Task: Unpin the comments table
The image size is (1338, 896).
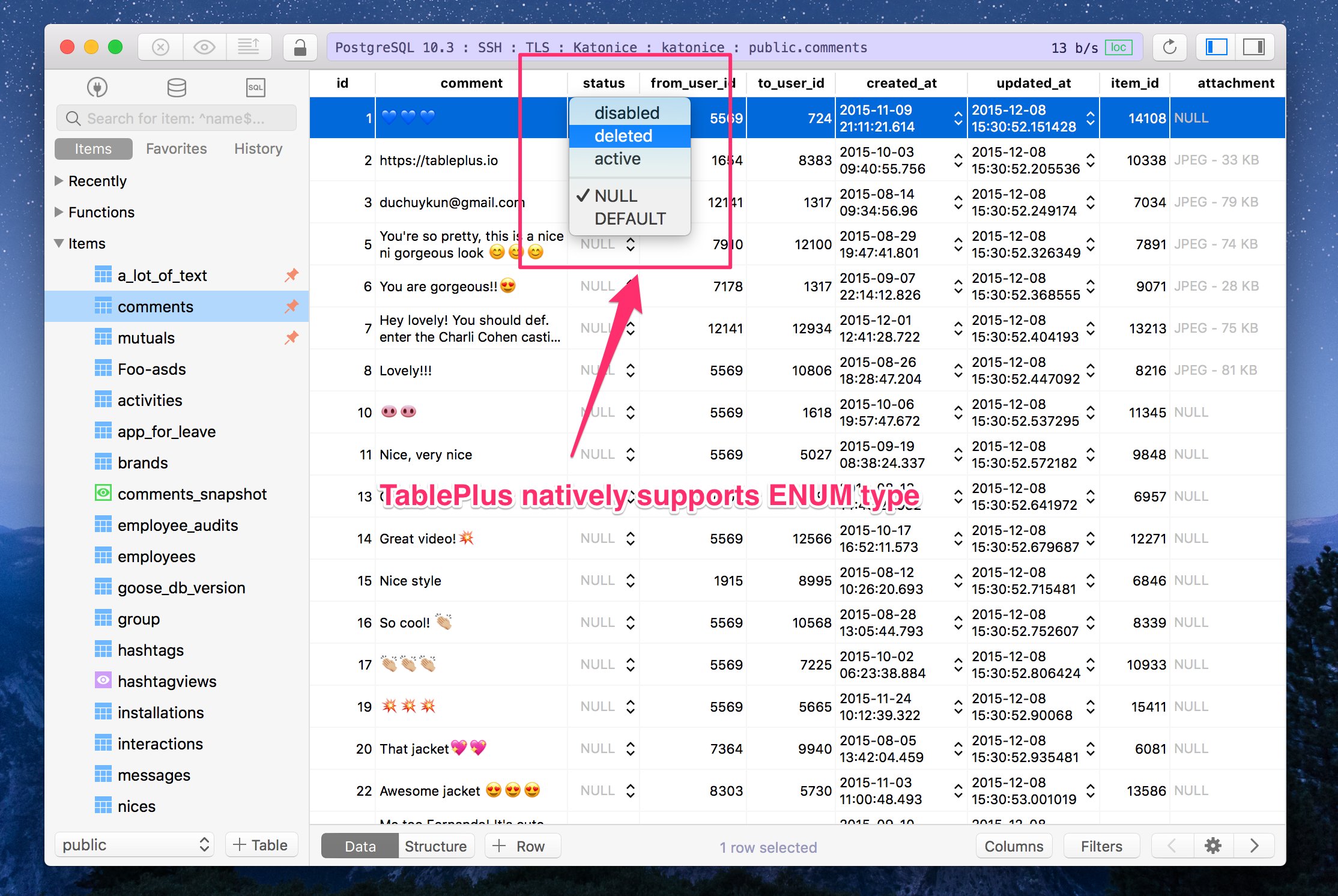Action: (x=292, y=306)
